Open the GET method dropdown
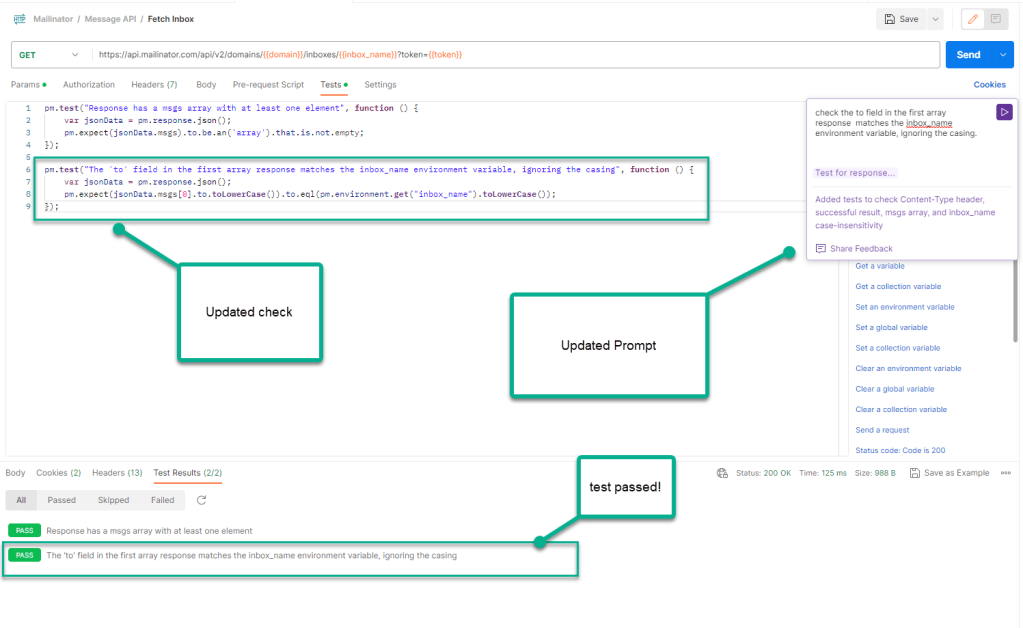Image resolution: width=1023 pixels, height=628 pixels. 48,54
